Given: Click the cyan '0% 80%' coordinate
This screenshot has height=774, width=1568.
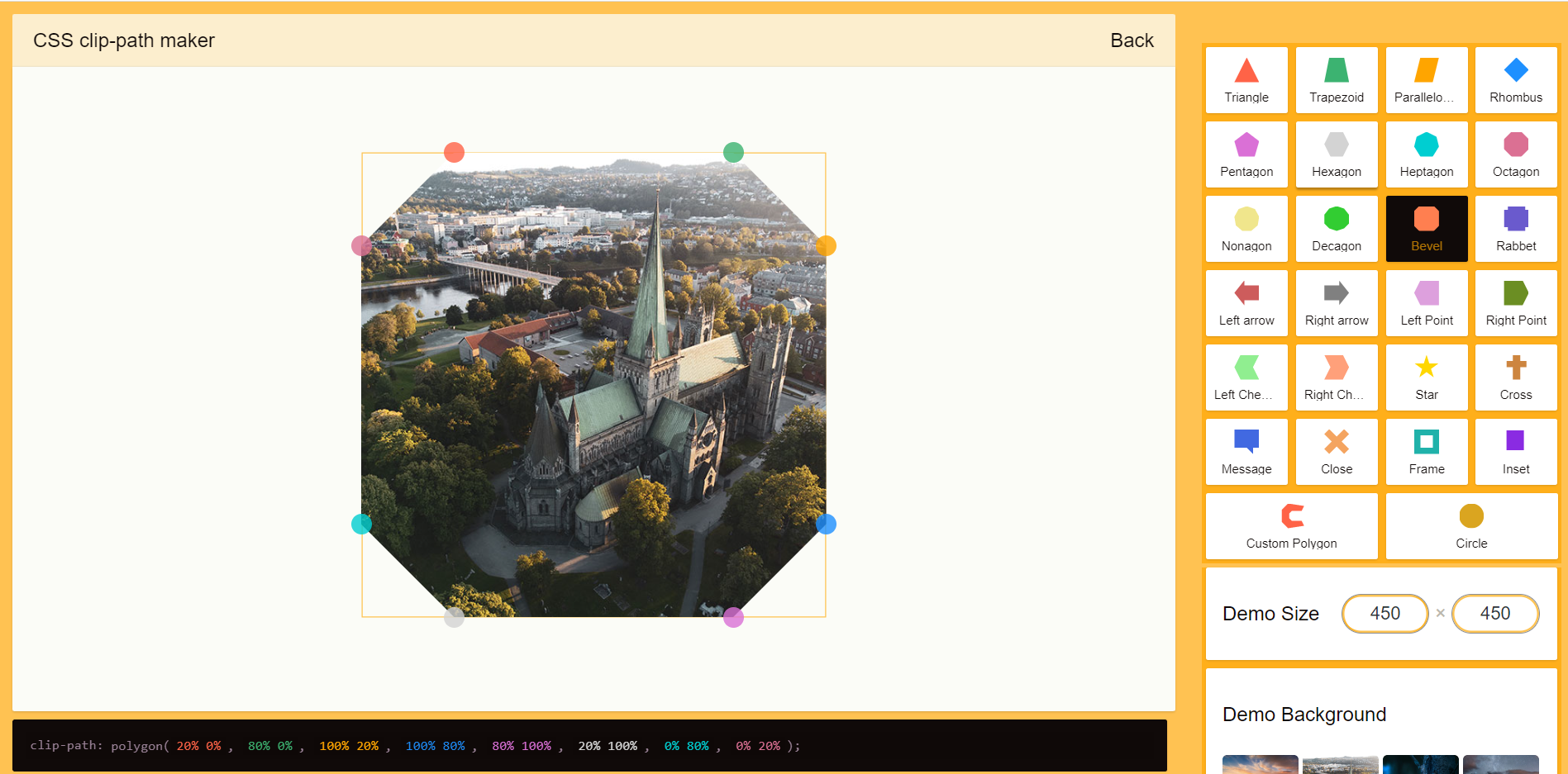Looking at the screenshot, I should point(687,746).
